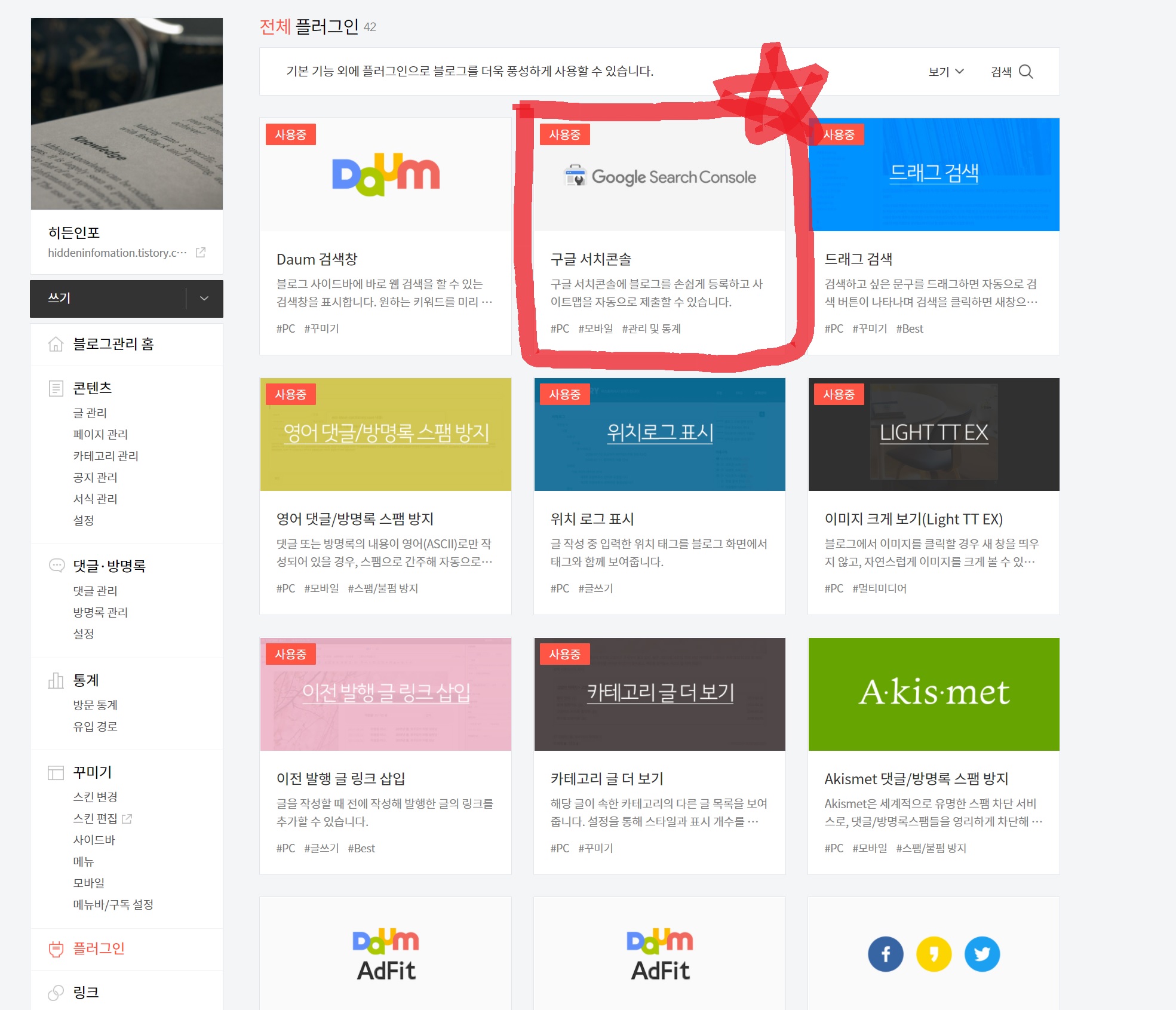Viewport: 1176px width, 1010px height.
Task: Open the 구글 서치콘솔 plugin title
Action: click(591, 259)
